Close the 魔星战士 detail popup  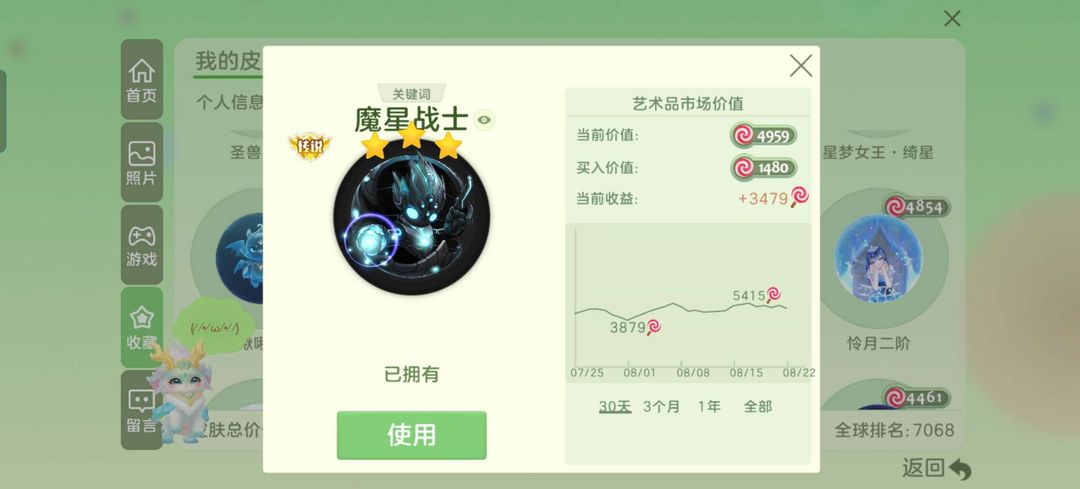800,66
